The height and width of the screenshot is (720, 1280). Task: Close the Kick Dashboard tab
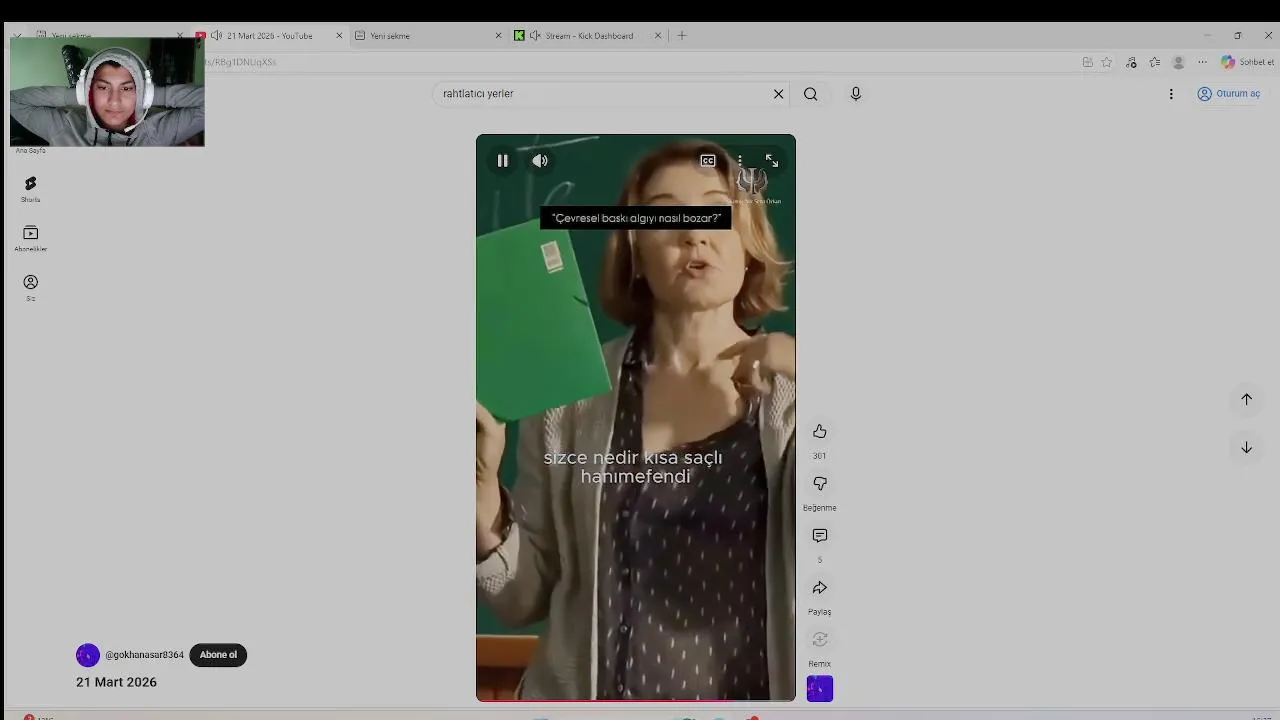pyautogui.click(x=658, y=36)
